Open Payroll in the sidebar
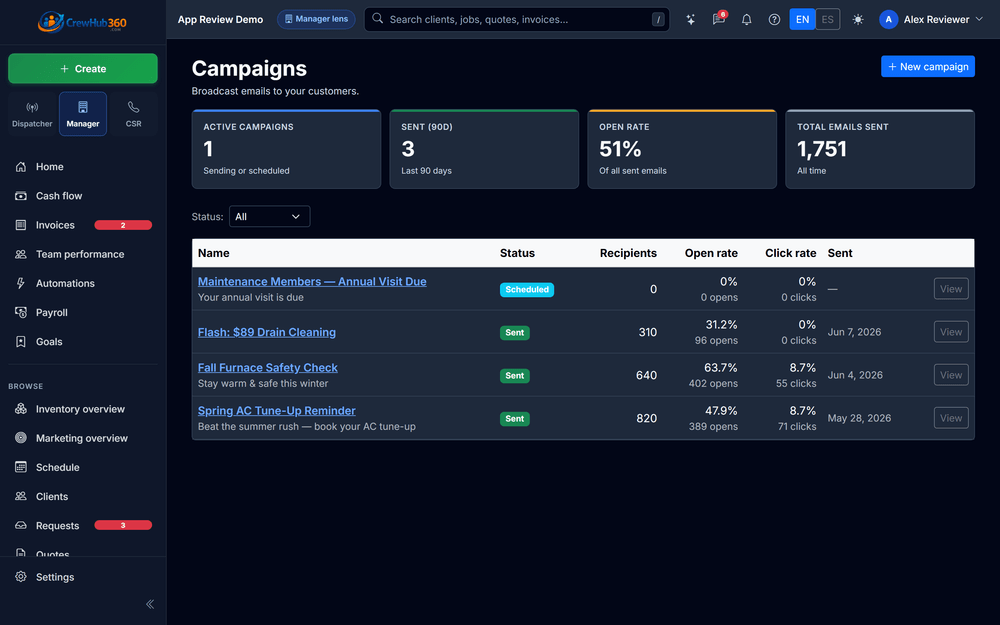Image resolution: width=1000 pixels, height=625 pixels. (83, 312)
